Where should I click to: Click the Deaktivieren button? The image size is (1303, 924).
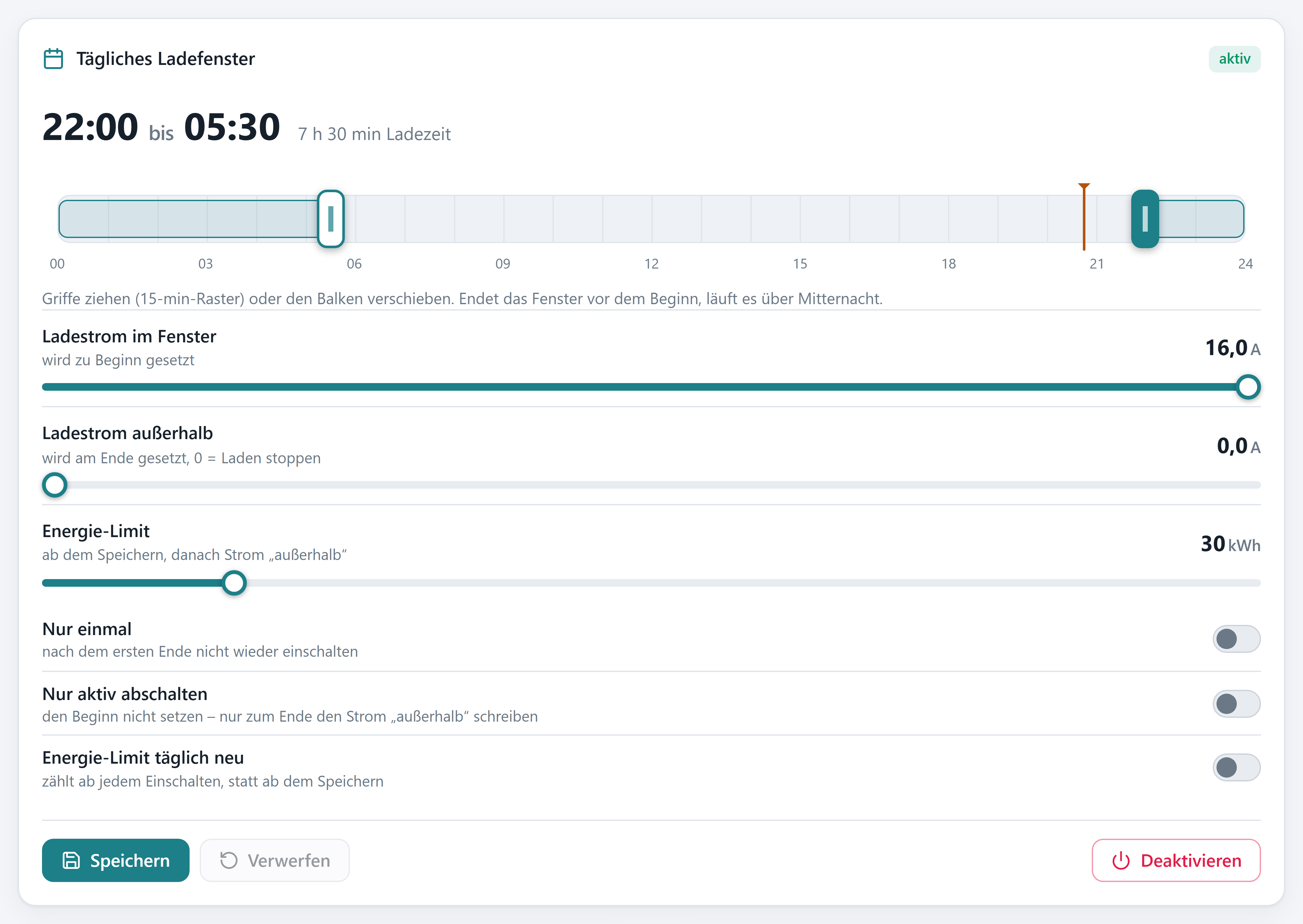pos(1176,860)
